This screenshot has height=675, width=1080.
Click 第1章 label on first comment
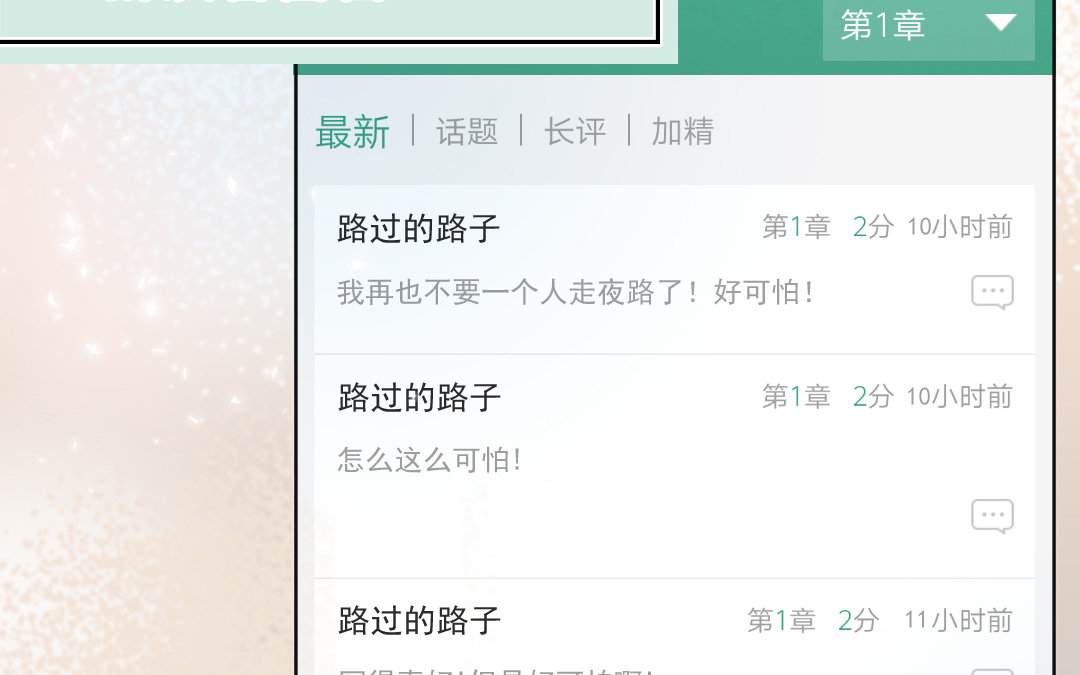click(796, 227)
